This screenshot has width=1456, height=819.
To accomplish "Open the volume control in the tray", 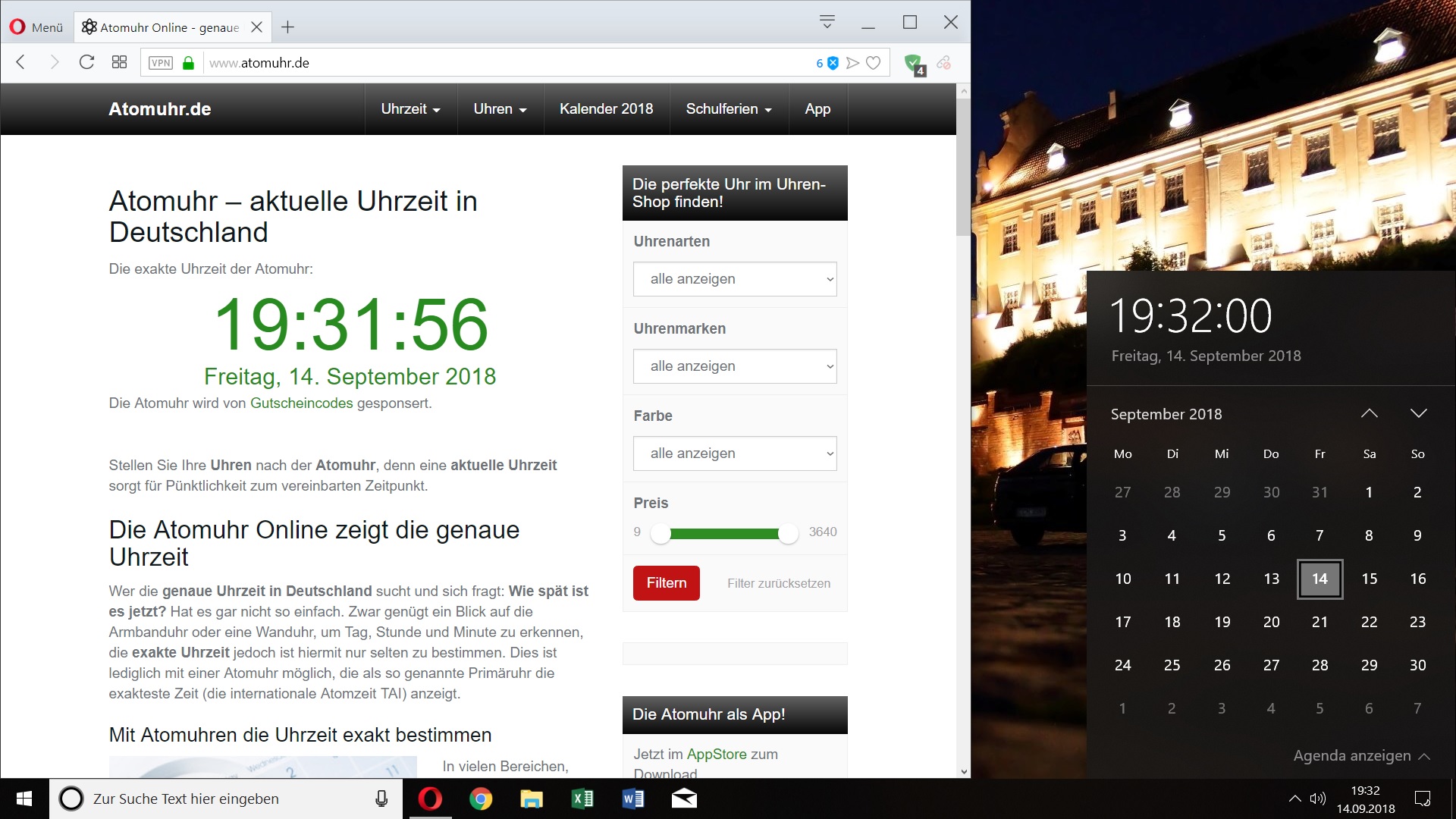I will [x=1318, y=799].
